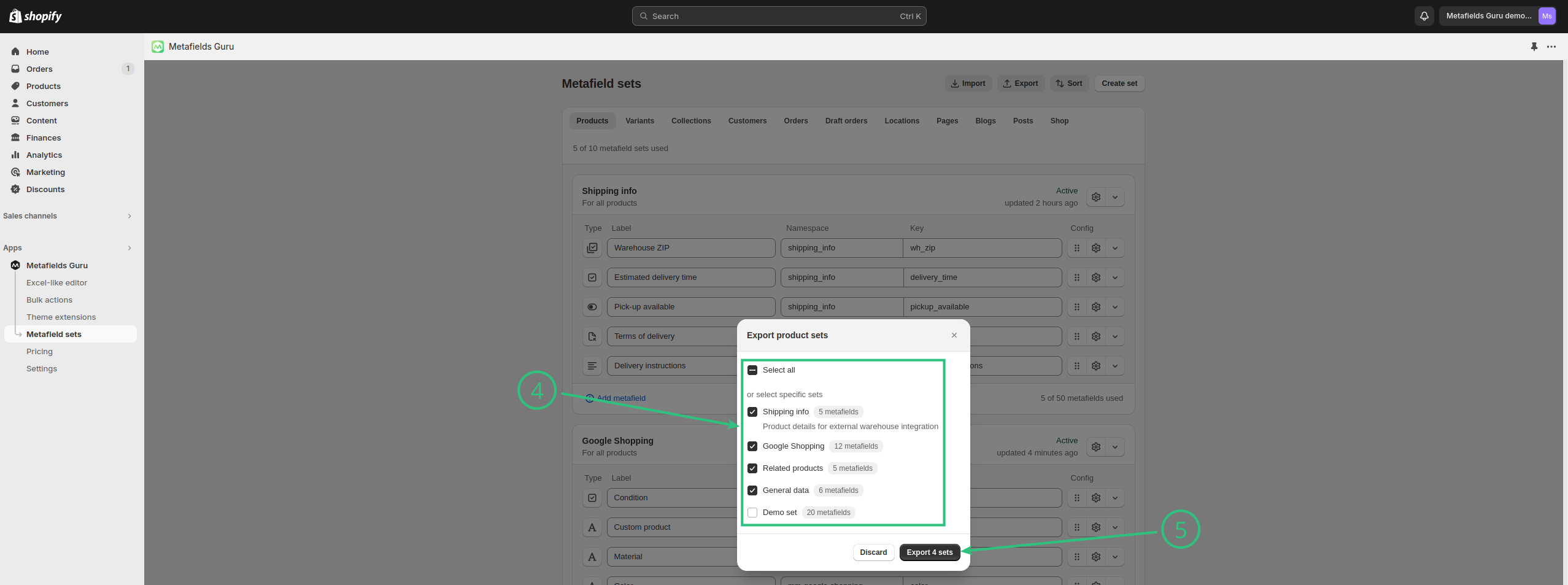This screenshot has width=1568, height=585.
Task: Click the account avatar in top bar
Action: coord(1547,16)
